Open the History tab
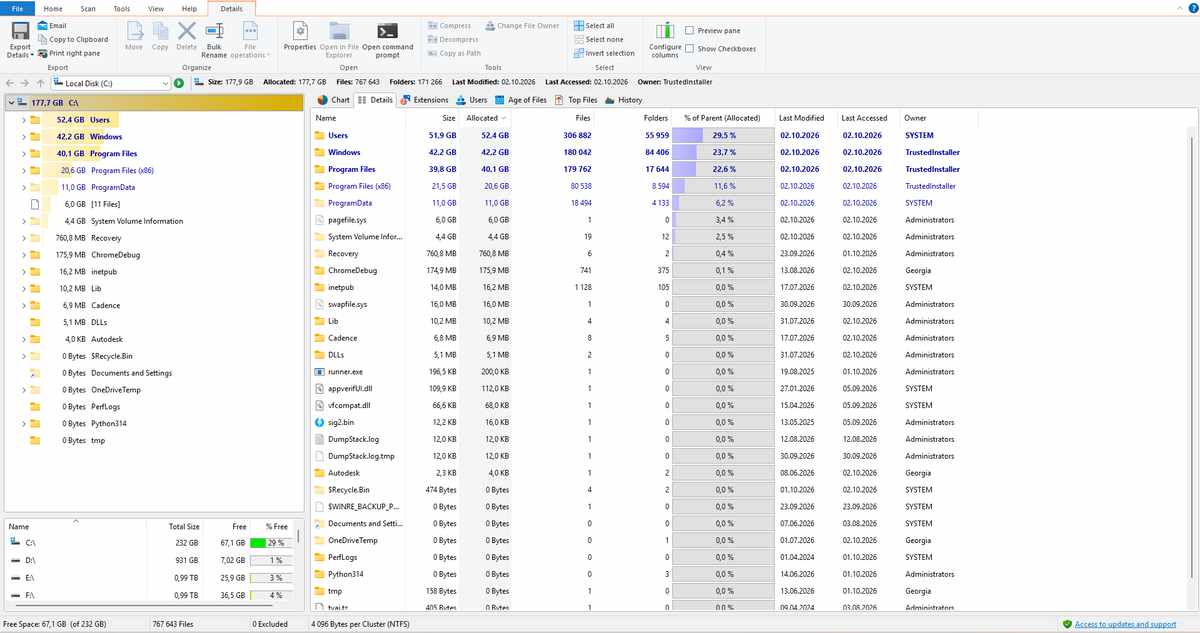 (x=624, y=100)
